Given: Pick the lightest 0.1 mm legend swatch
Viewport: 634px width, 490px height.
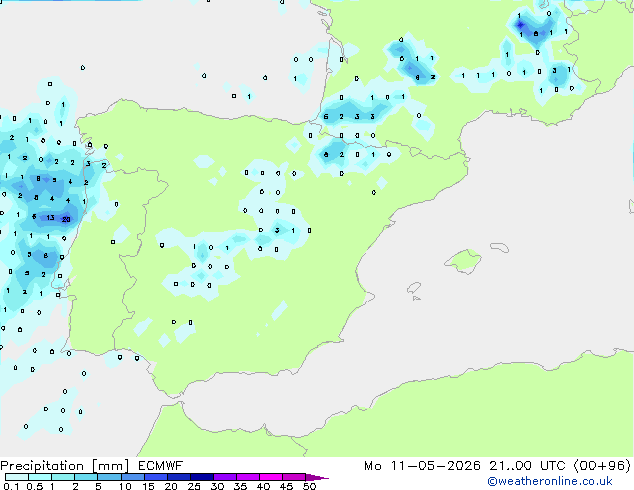Looking at the screenshot, I should coord(17,477).
